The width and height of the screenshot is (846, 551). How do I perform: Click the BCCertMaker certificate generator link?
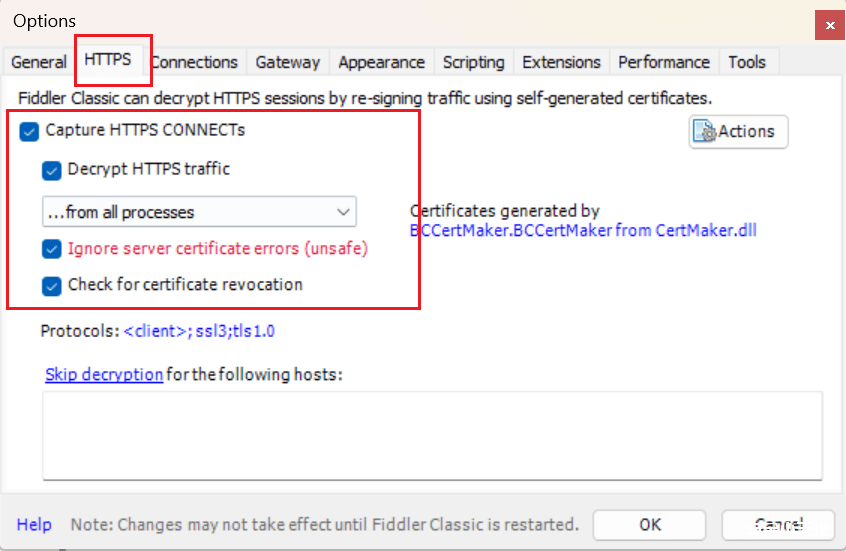583,230
